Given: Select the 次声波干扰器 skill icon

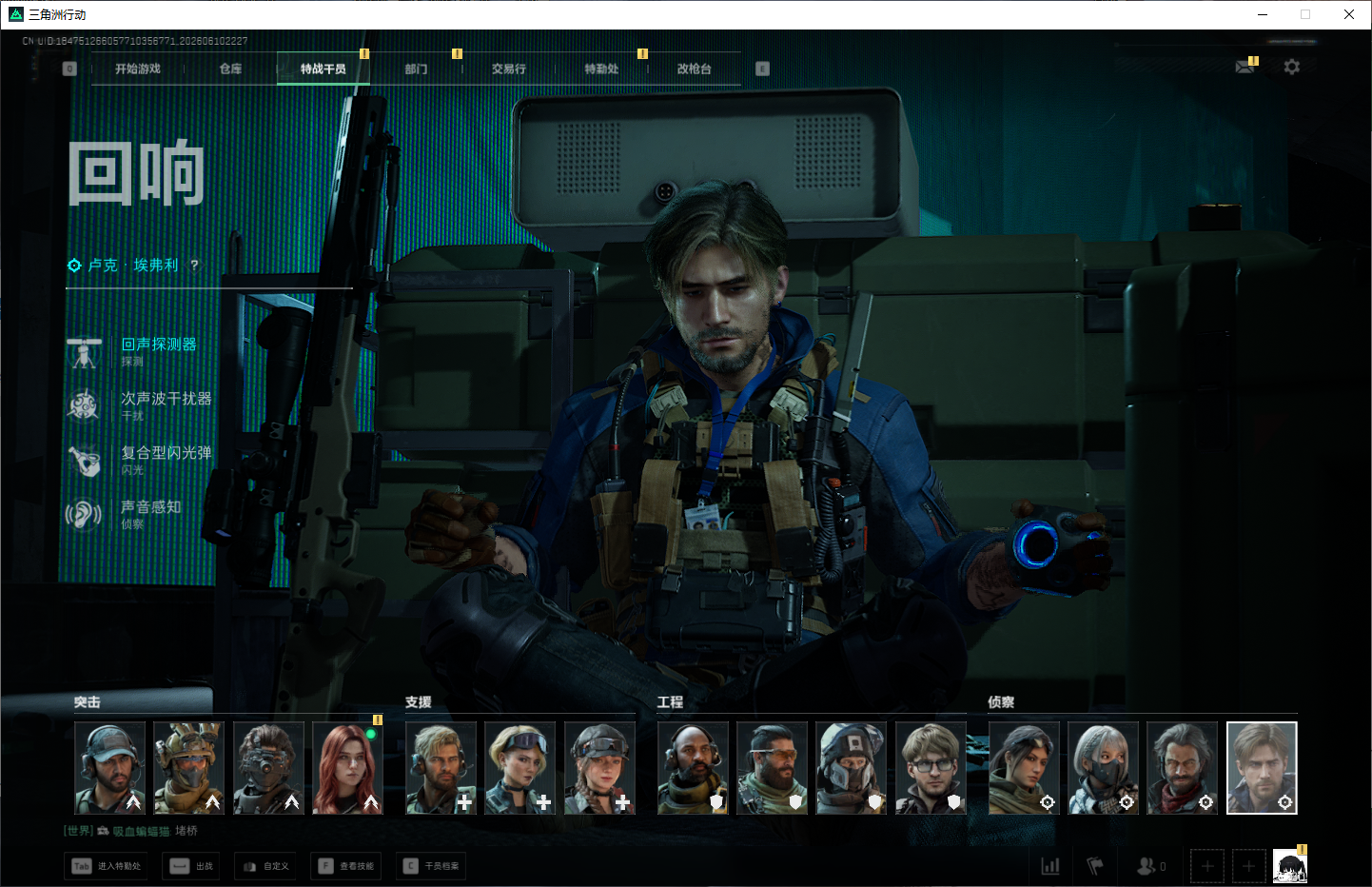Looking at the screenshot, I should [84, 405].
